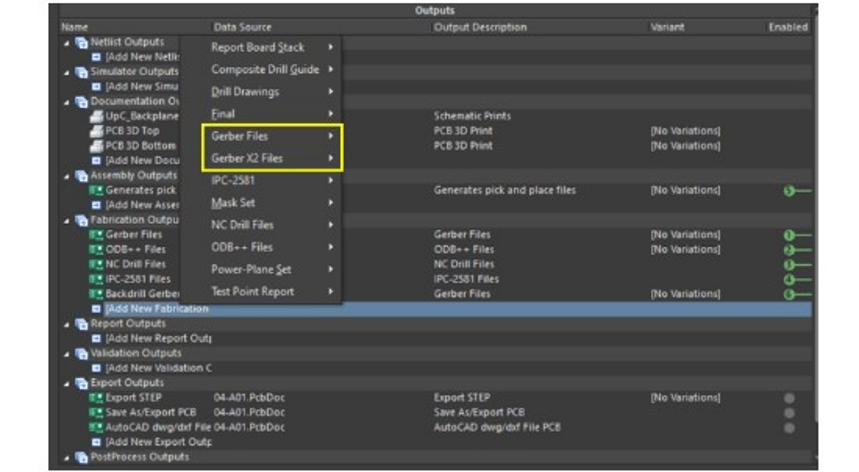Choose Gerber Files from the context menu

(x=240, y=136)
